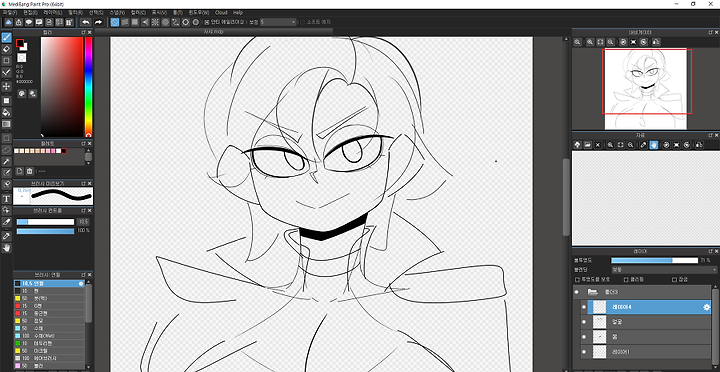Float the Navigator panel with popout icon
Image resolution: width=720 pixels, height=372 pixels.
[x=710, y=32]
